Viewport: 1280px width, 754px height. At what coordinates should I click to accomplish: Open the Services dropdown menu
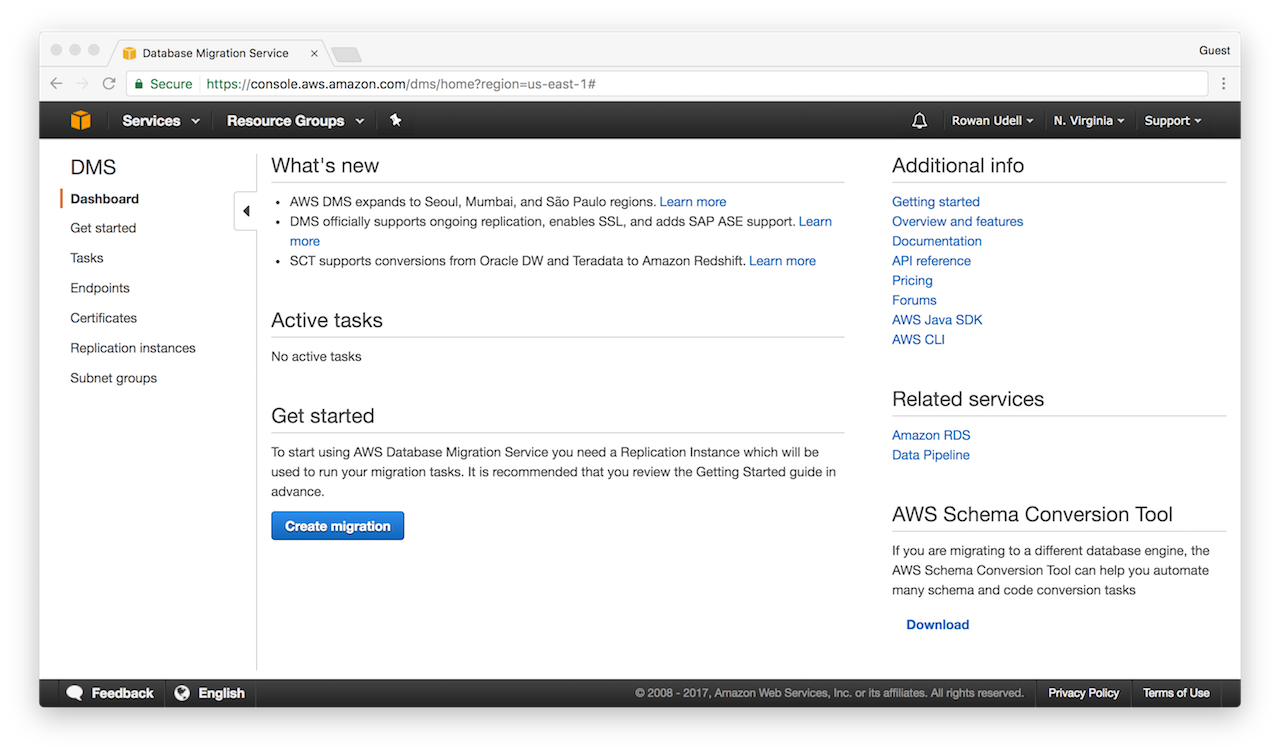point(161,120)
